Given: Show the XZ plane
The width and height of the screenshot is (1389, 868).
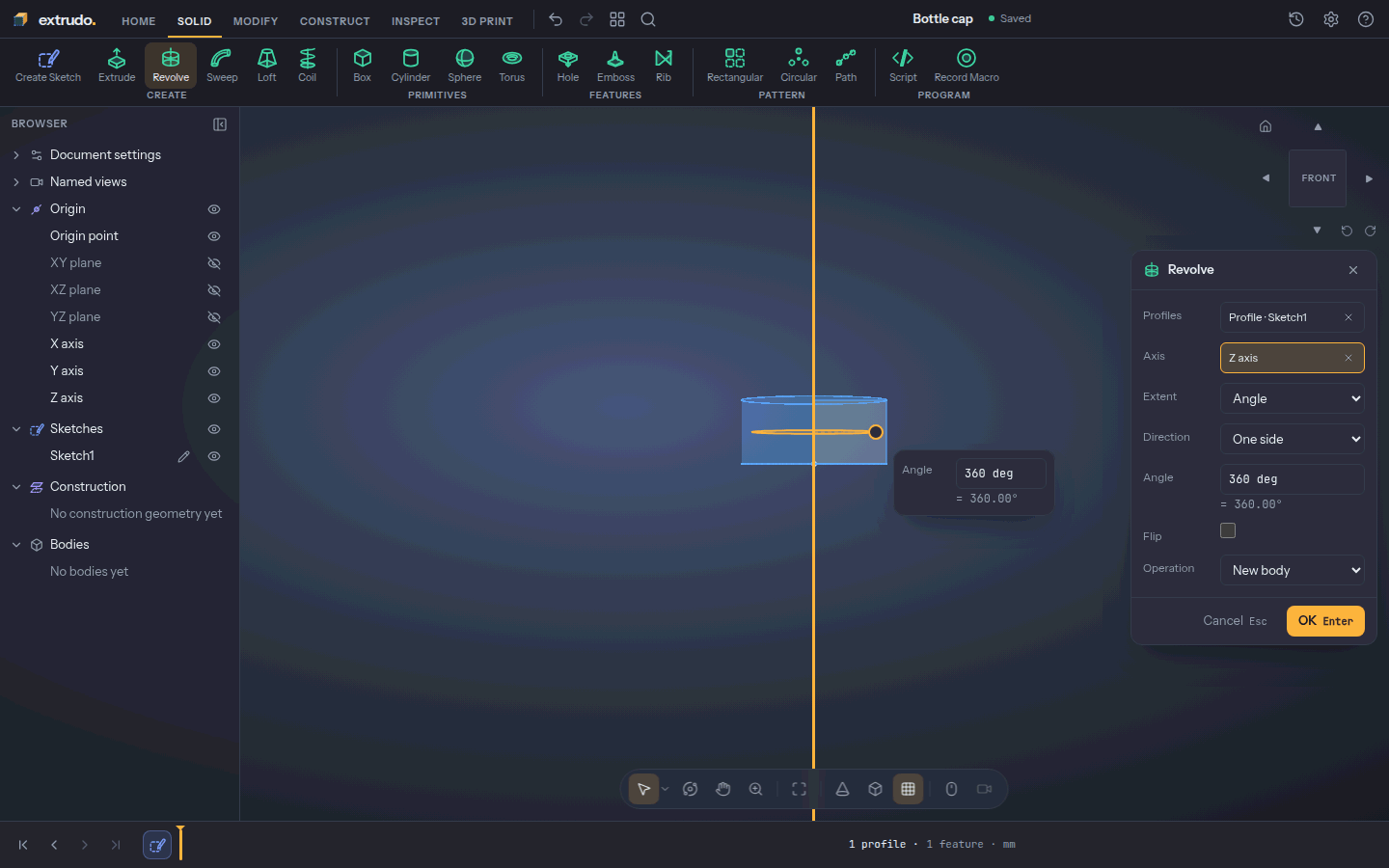Looking at the screenshot, I should pyautogui.click(x=214, y=290).
